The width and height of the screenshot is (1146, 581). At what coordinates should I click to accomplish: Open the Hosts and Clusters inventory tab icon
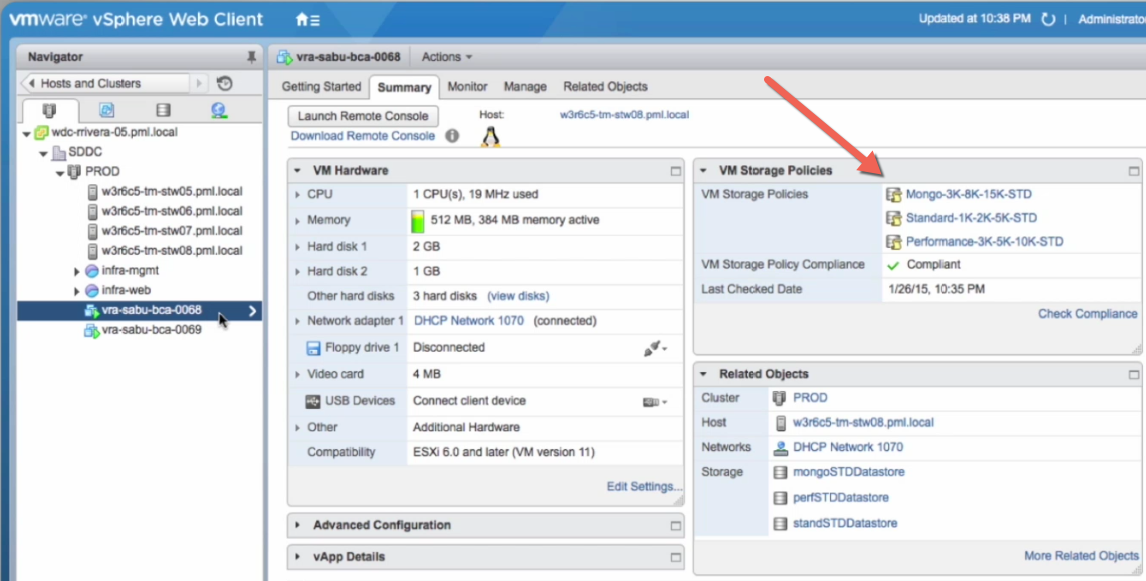click(49, 110)
